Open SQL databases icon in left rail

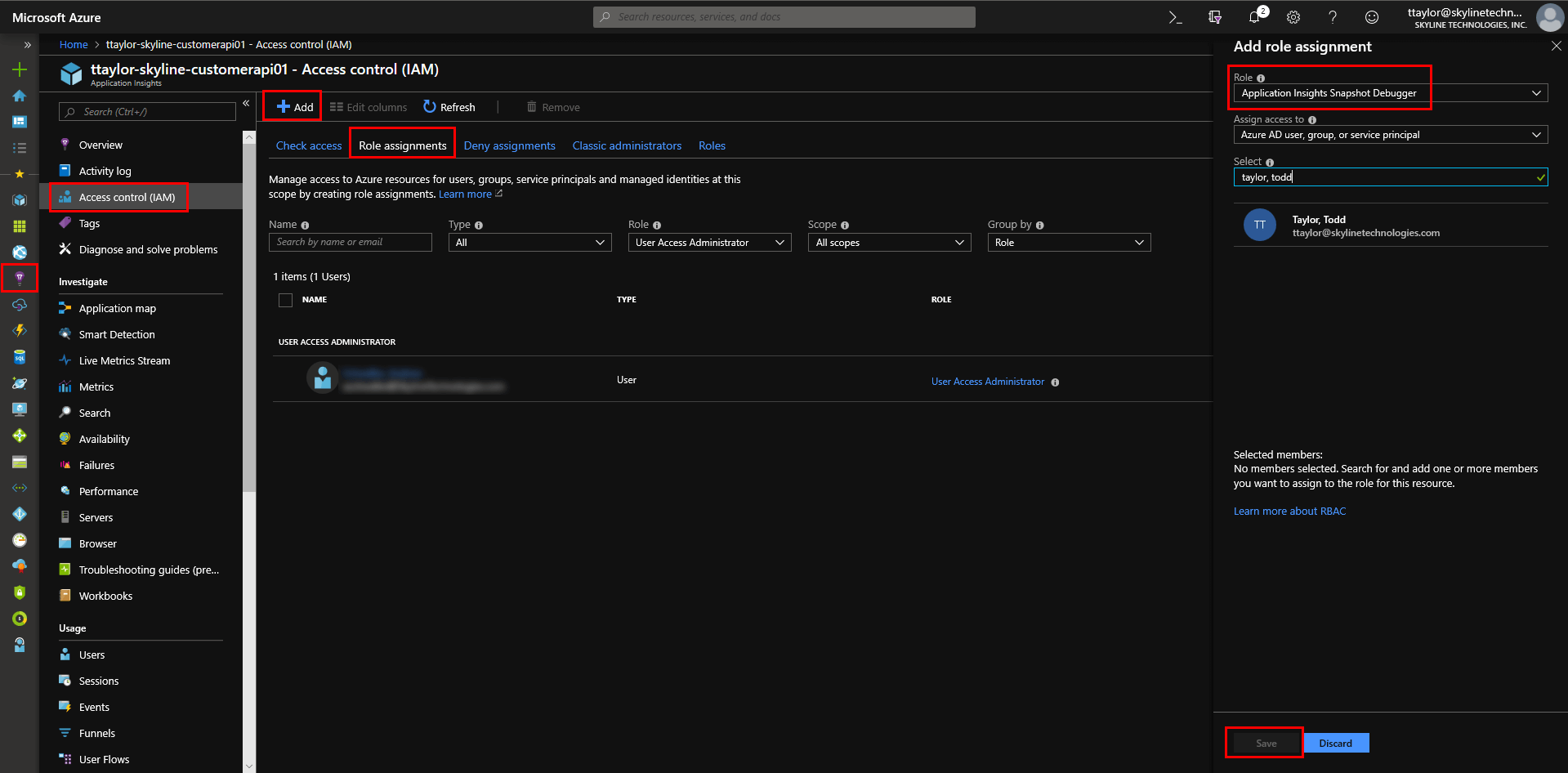click(20, 357)
